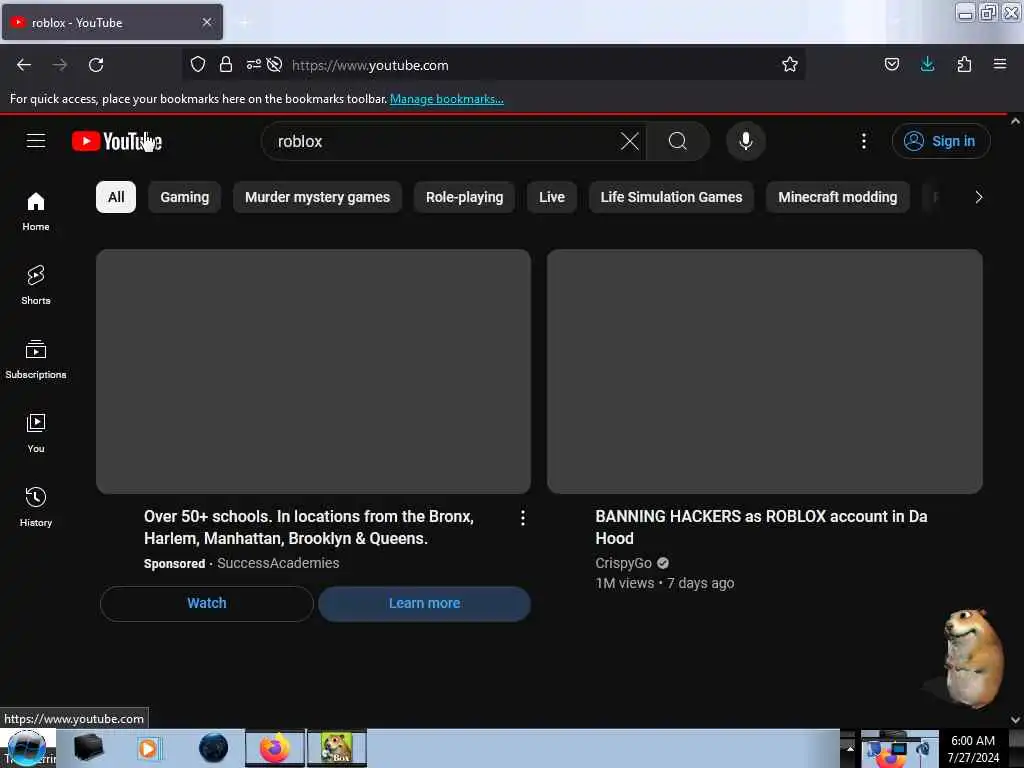The height and width of the screenshot is (768, 1024).
Task: Open BANNING HACKERS as ROBLOX title
Action: point(761,527)
